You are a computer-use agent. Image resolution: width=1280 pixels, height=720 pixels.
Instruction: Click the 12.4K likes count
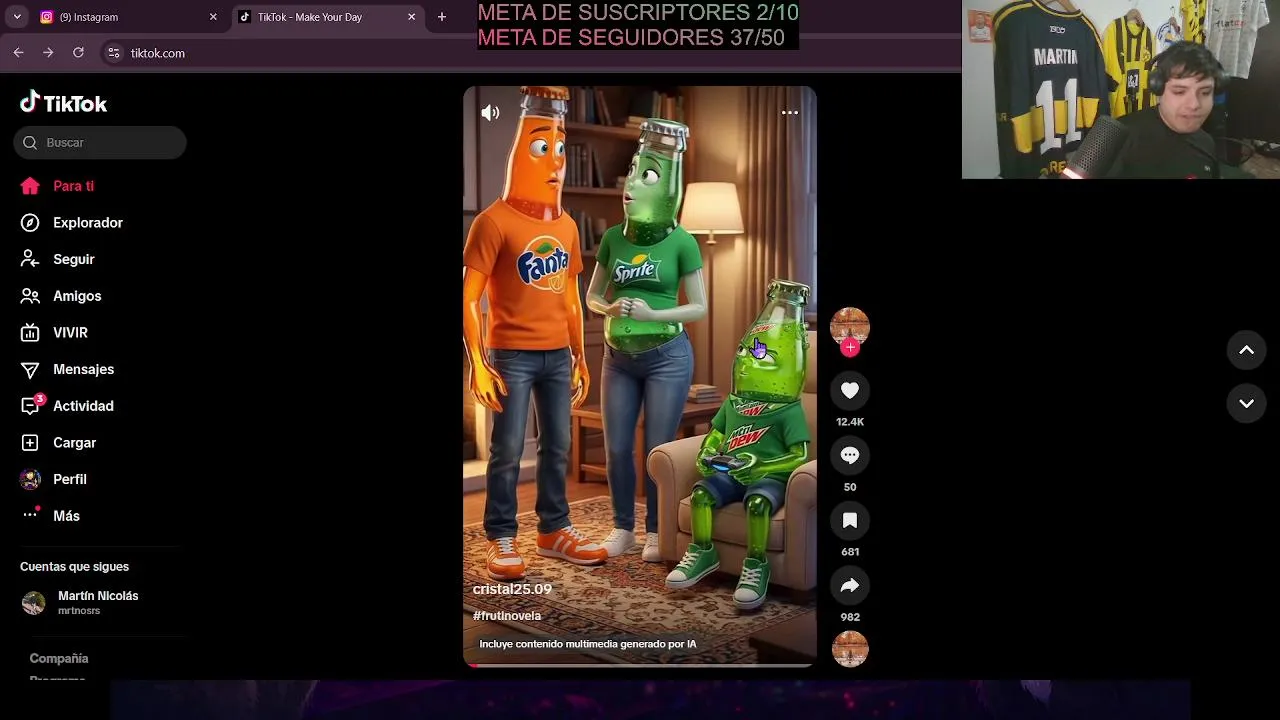click(x=850, y=422)
